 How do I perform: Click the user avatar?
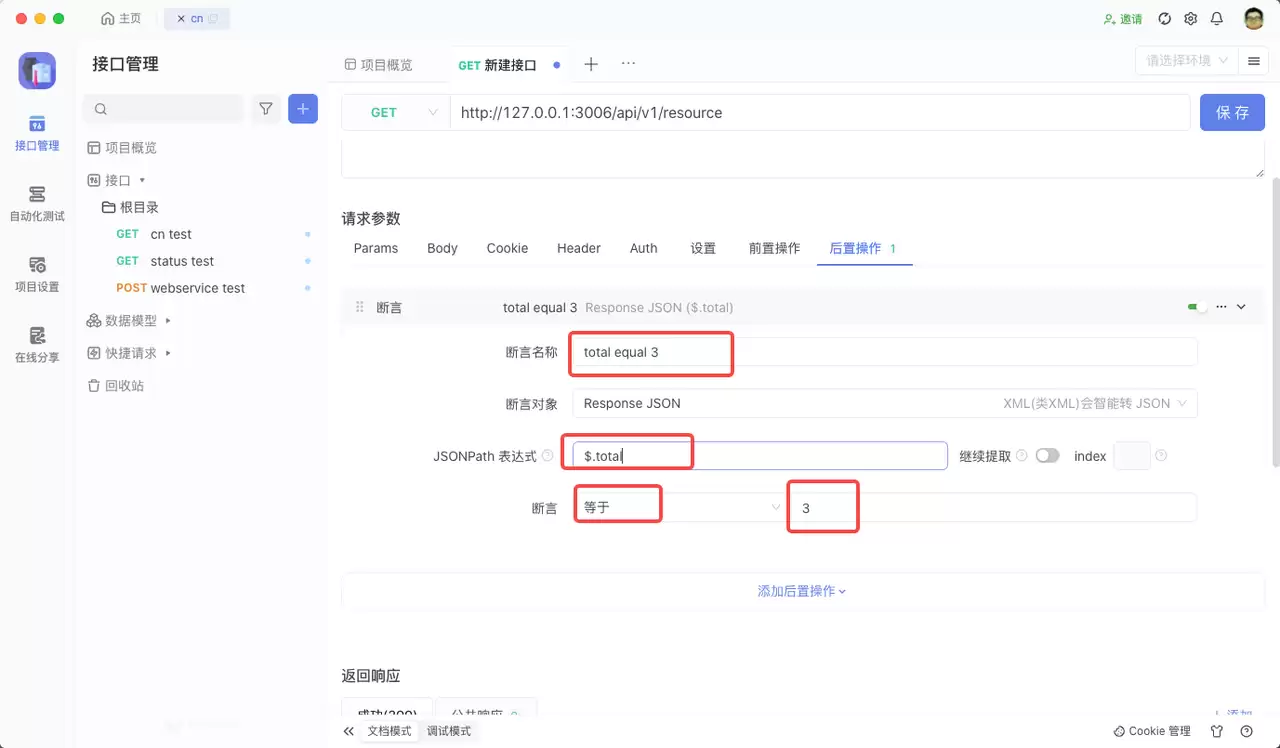click(1254, 19)
